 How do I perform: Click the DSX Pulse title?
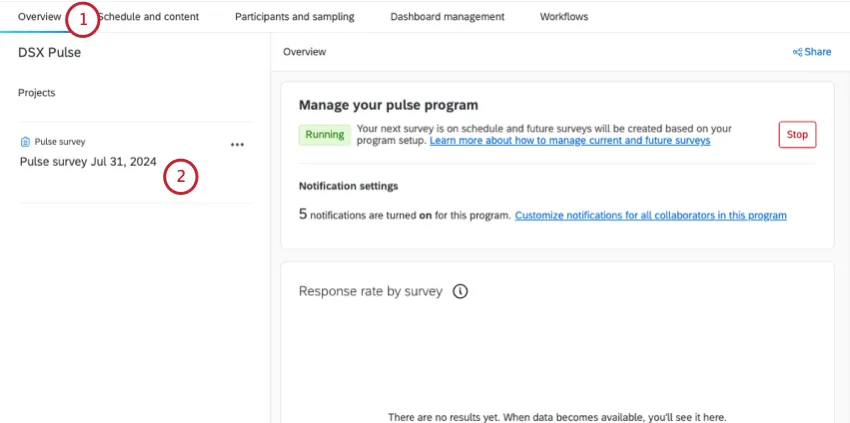point(49,53)
